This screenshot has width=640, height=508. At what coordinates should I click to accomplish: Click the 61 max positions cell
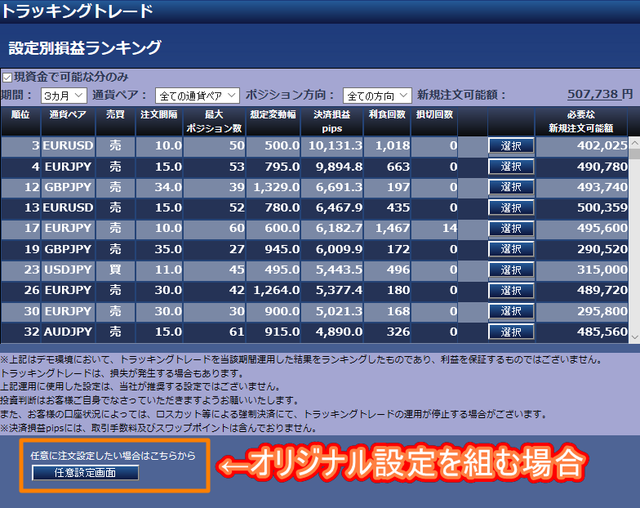[214, 332]
